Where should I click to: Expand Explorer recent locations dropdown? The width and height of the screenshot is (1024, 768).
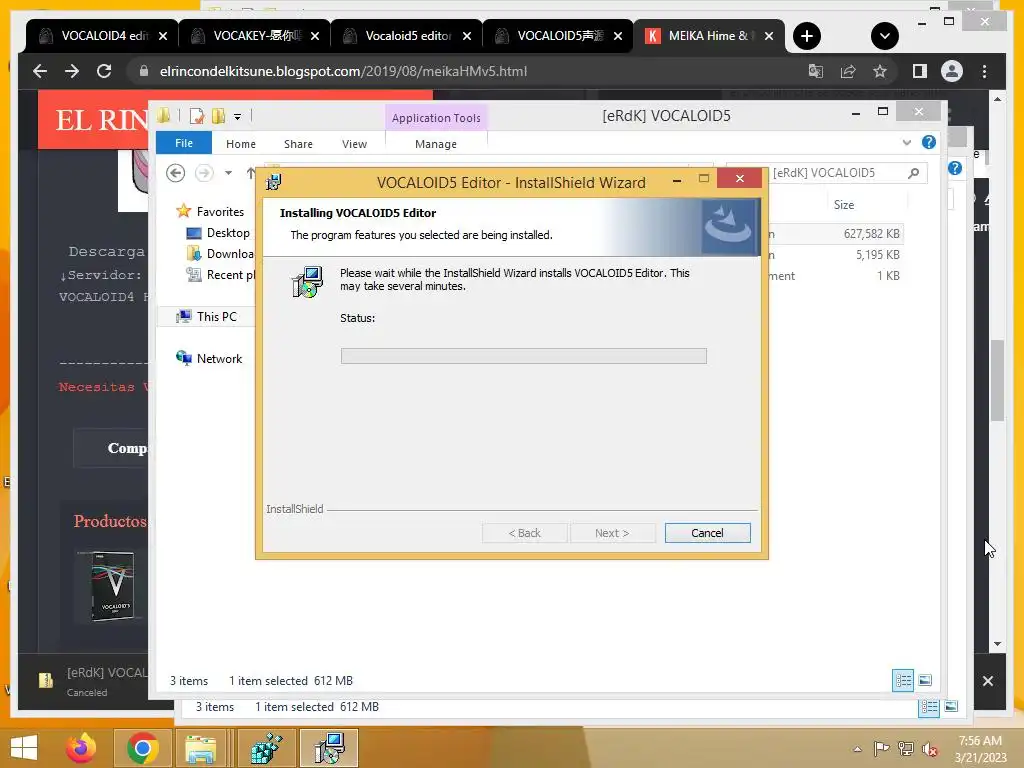click(228, 173)
